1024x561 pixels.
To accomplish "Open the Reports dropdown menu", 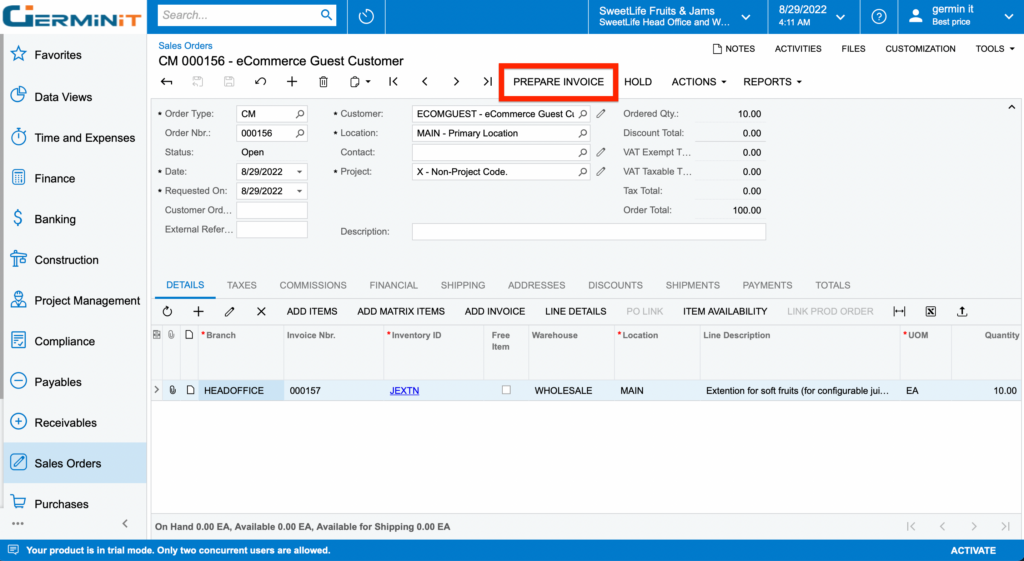I will pyautogui.click(x=772, y=82).
